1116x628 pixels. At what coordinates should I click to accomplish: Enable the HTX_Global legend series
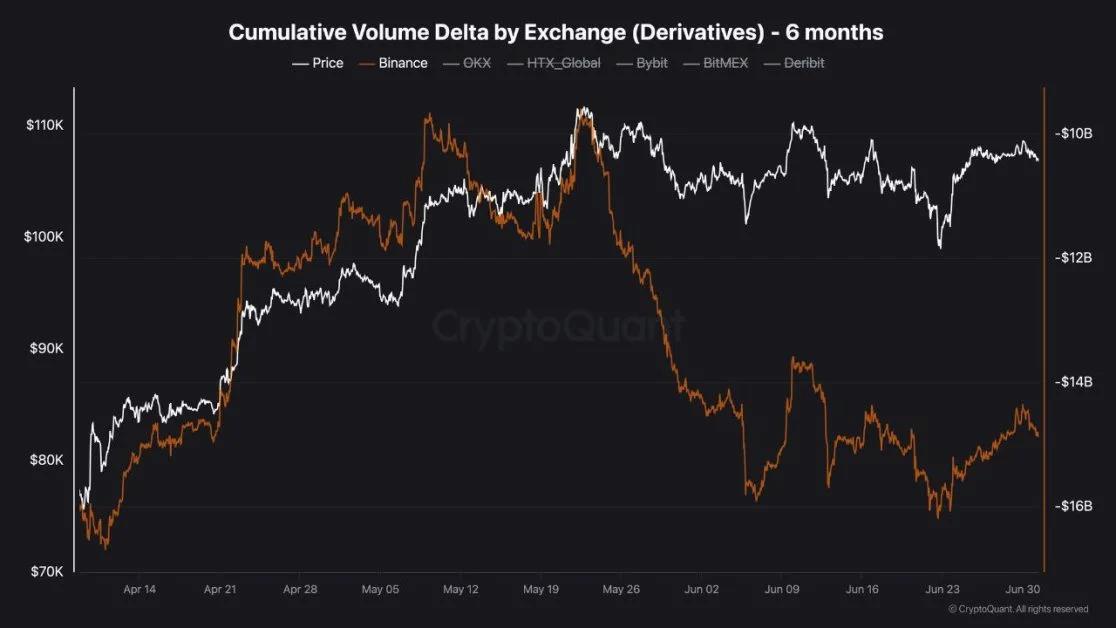click(x=554, y=63)
